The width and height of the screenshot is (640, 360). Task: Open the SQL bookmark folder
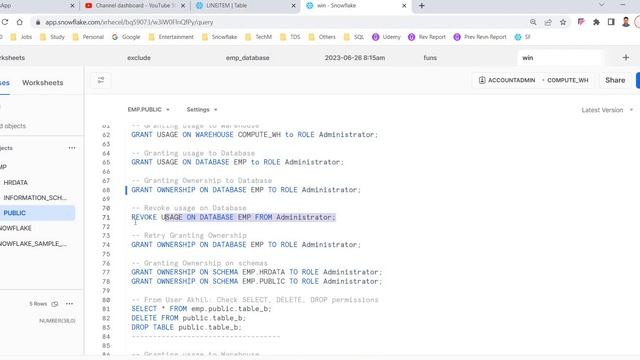tap(354, 37)
